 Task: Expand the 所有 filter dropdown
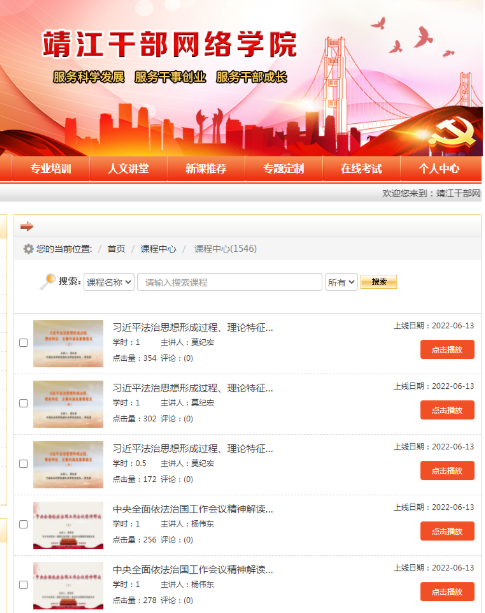pyautogui.click(x=341, y=282)
